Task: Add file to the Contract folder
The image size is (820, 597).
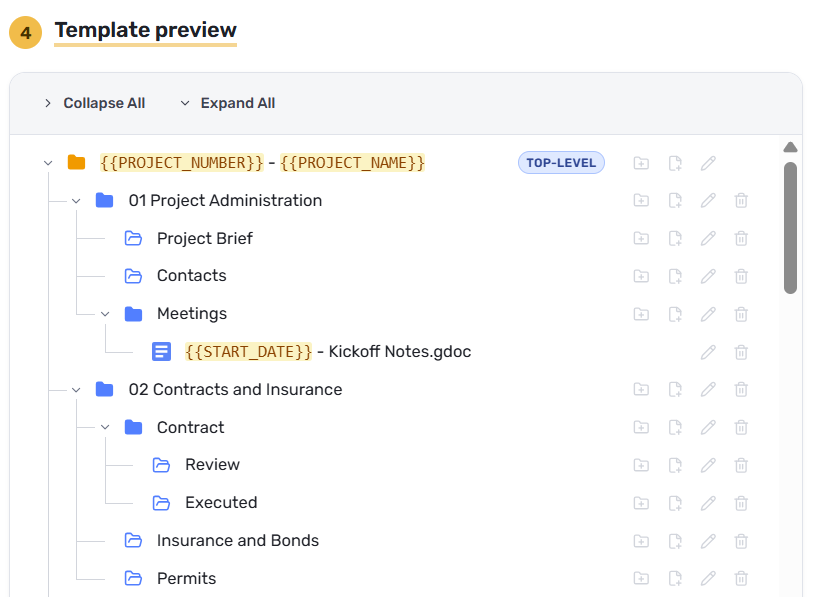Action: (x=675, y=428)
